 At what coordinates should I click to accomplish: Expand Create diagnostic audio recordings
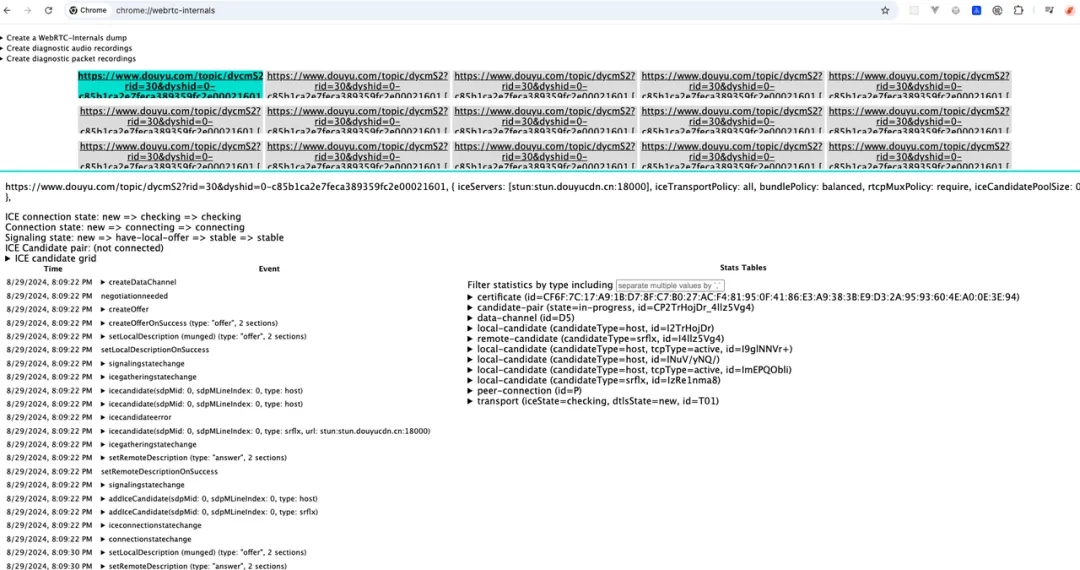(x=69, y=48)
